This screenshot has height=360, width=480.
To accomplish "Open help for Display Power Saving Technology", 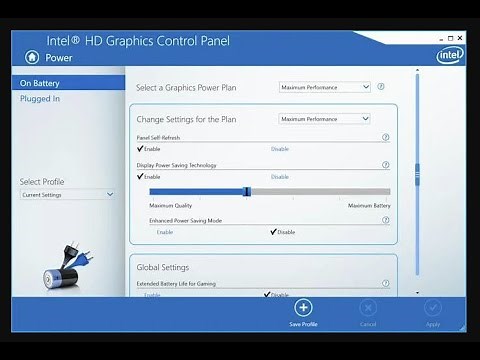I will [x=386, y=165].
